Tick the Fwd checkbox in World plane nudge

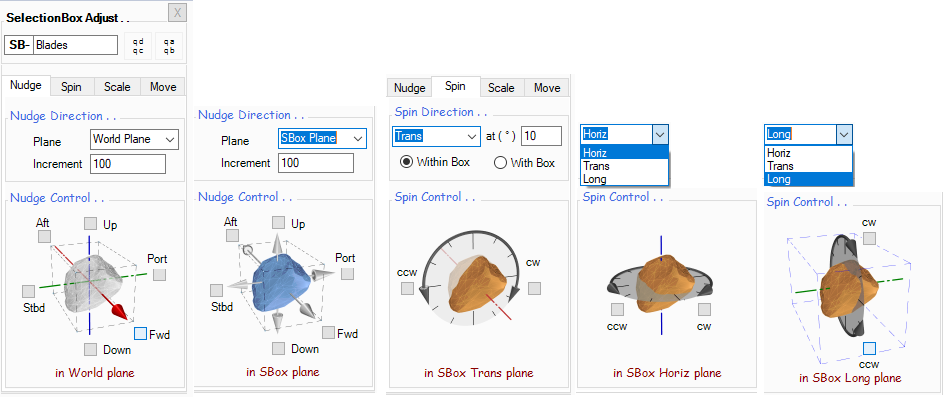(x=140, y=333)
